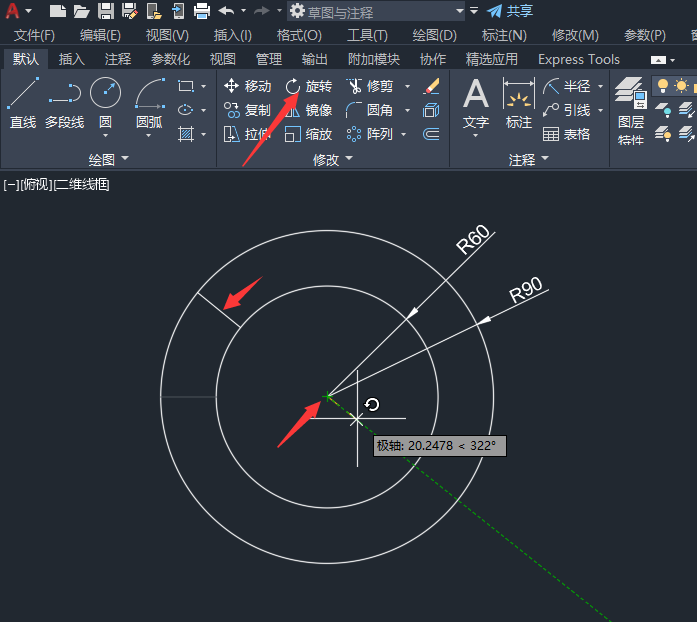Click the [-] viewport control
The width and height of the screenshot is (697, 622).
point(11,184)
